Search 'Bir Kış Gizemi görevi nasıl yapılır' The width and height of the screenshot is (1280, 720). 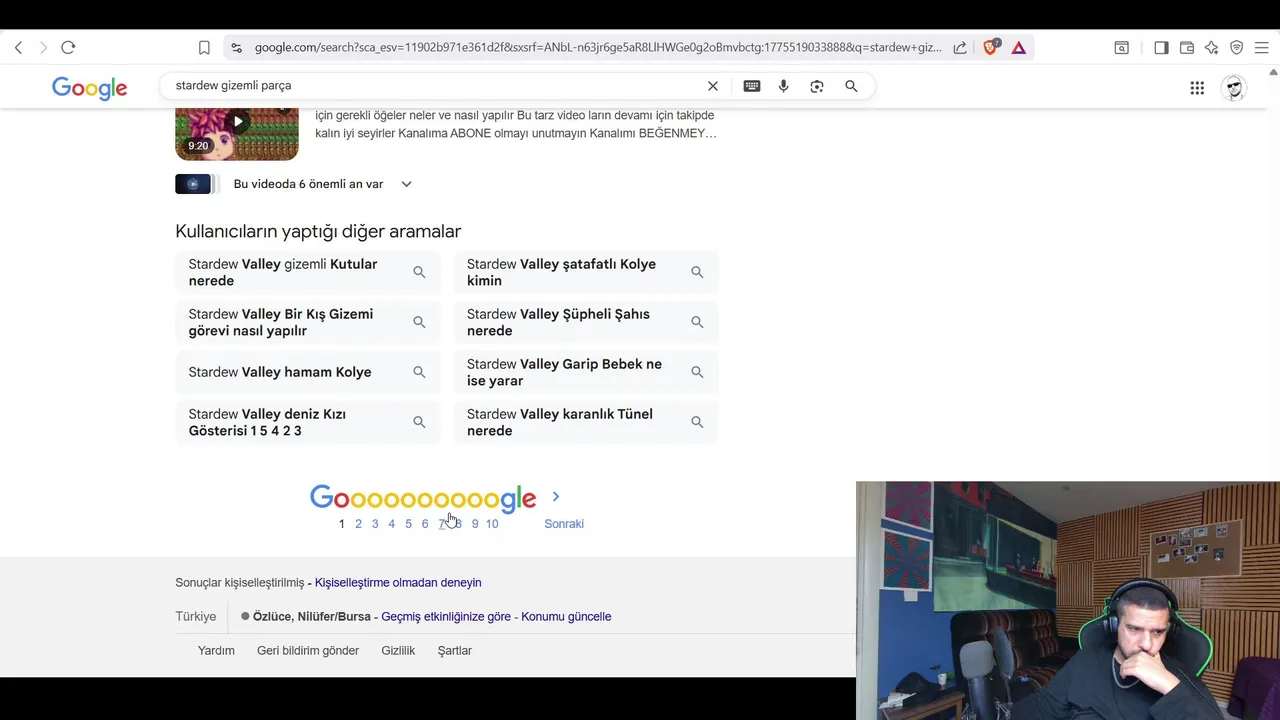click(x=308, y=322)
